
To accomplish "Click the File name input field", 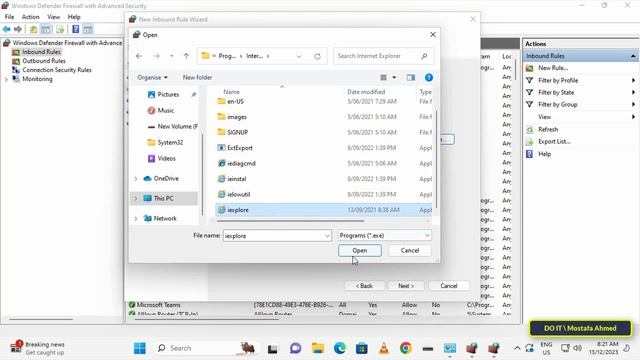I will tap(277, 236).
